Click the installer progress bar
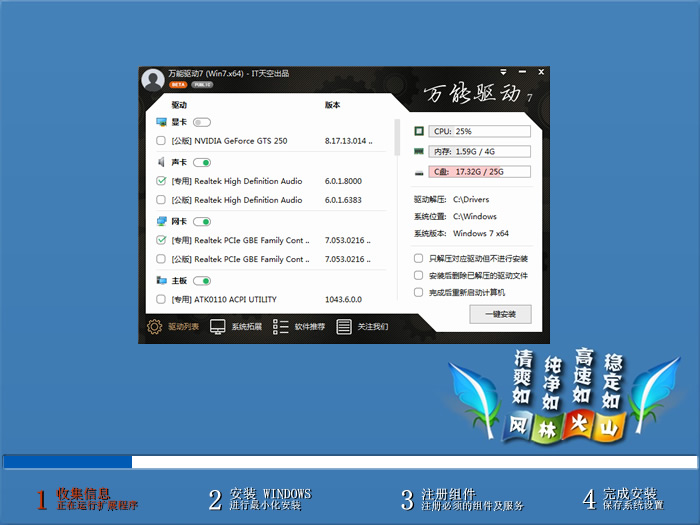This screenshot has height=525, width=700. pyautogui.click(x=350, y=462)
